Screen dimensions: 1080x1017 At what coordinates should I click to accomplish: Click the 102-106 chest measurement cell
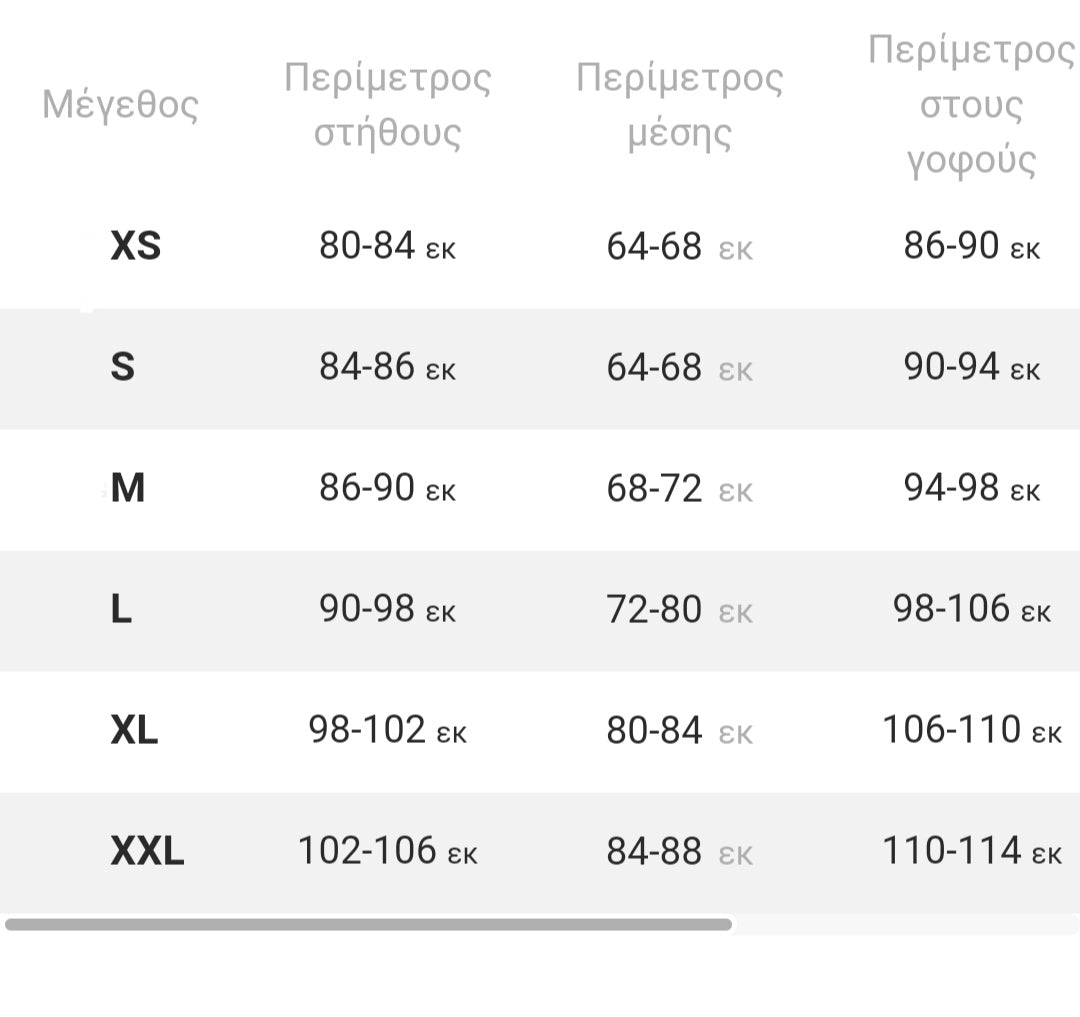tap(387, 852)
